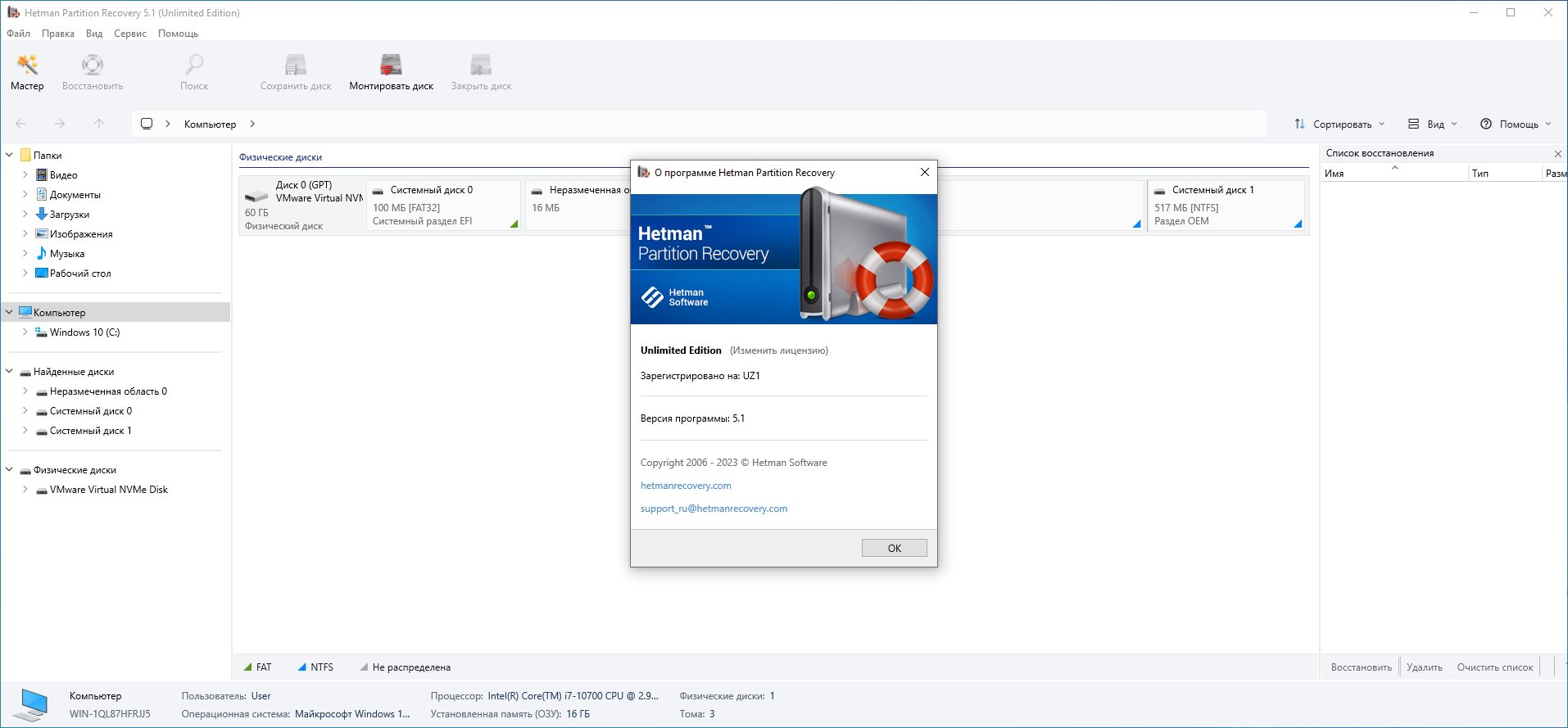Open the Service menu
This screenshot has width=1568, height=728.
pyautogui.click(x=129, y=34)
